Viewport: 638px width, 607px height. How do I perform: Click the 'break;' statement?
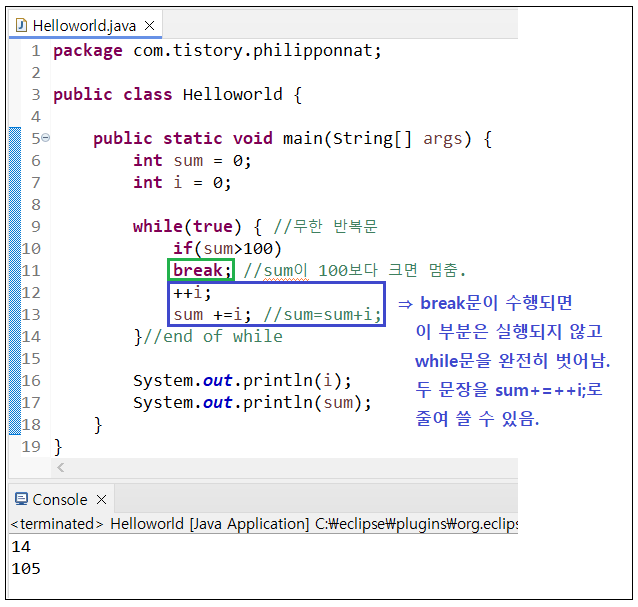202,270
